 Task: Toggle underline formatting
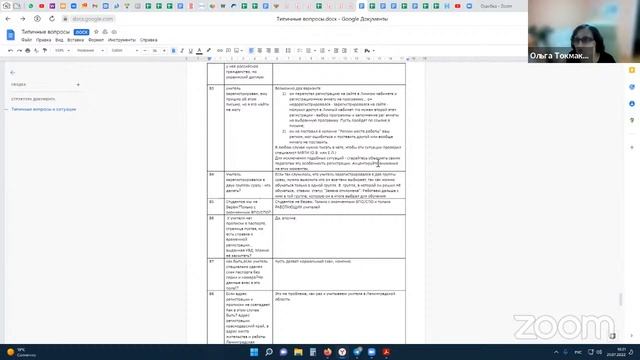(191, 51)
